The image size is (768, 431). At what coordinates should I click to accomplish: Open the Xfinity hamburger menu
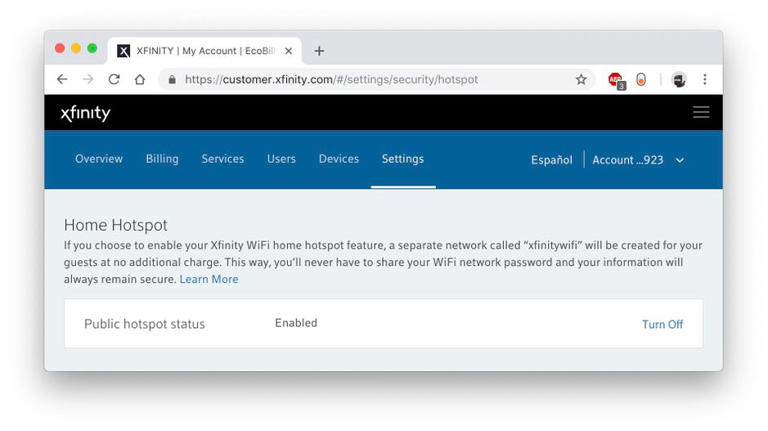701,112
